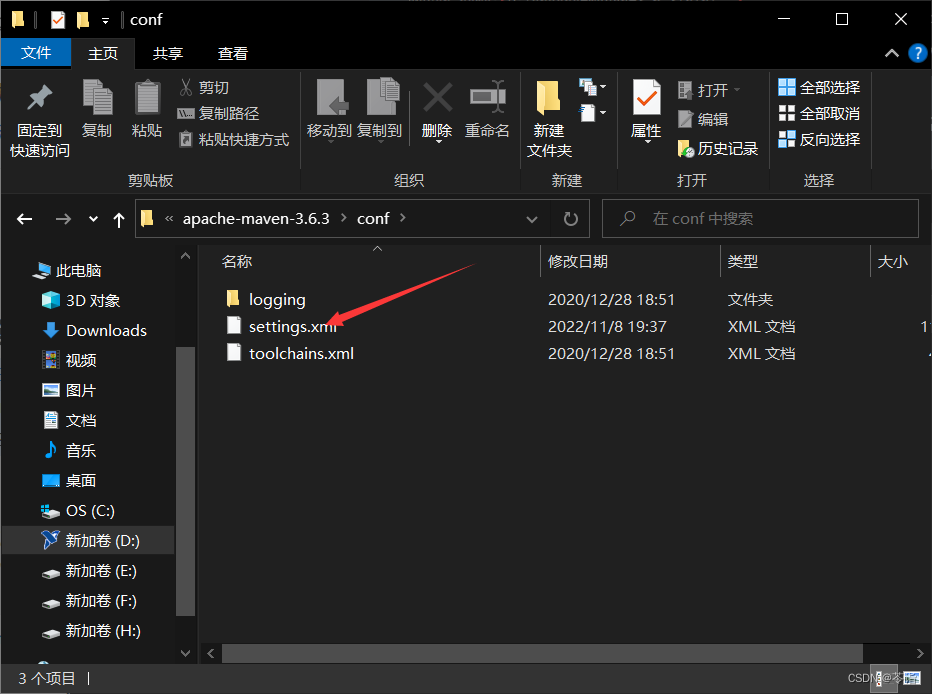Click History (历史记录) in ribbon
This screenshot has height=694, width=932.
tap(718, 149)
